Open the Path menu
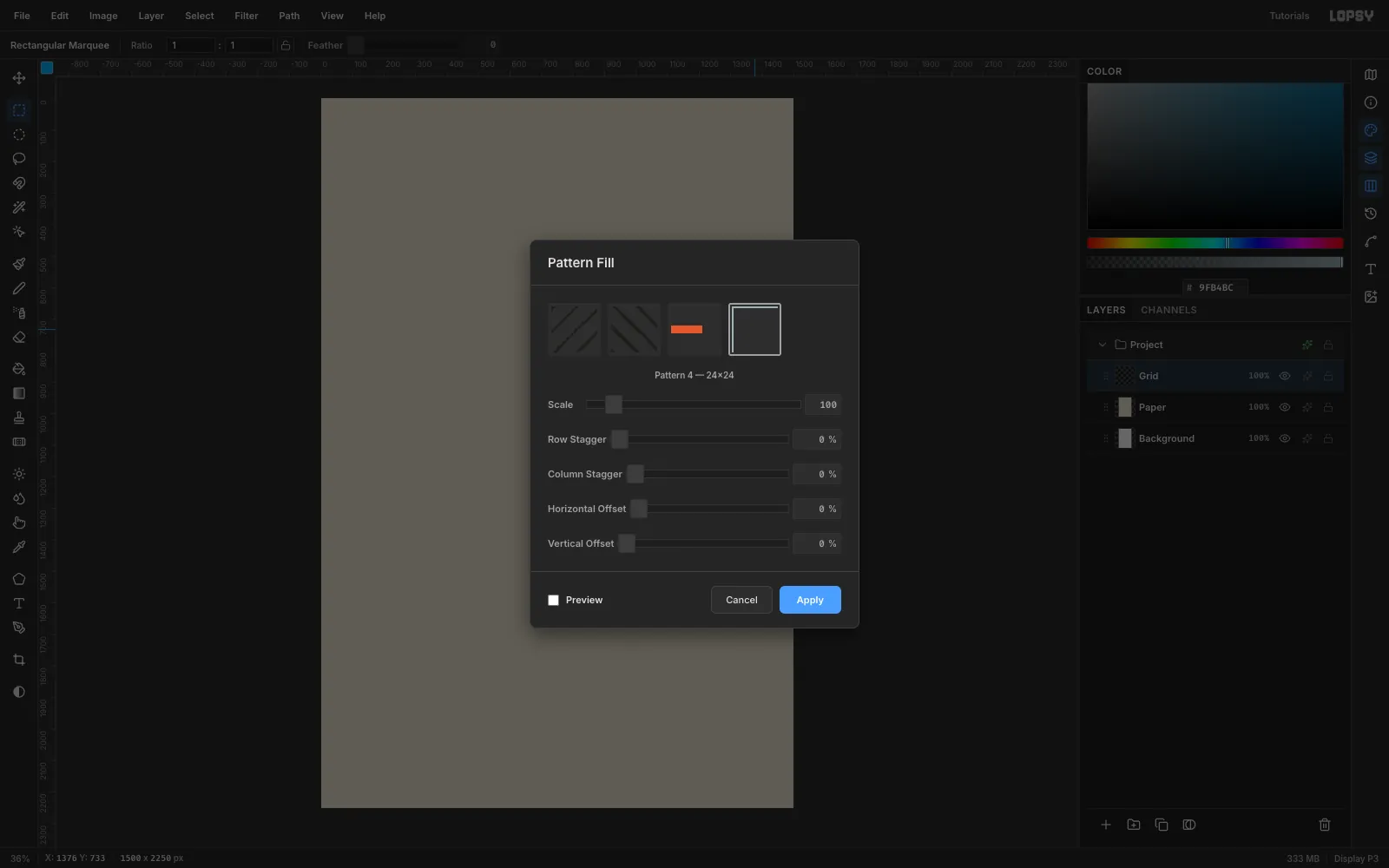 pyautogui.click(x=289, y=16)
